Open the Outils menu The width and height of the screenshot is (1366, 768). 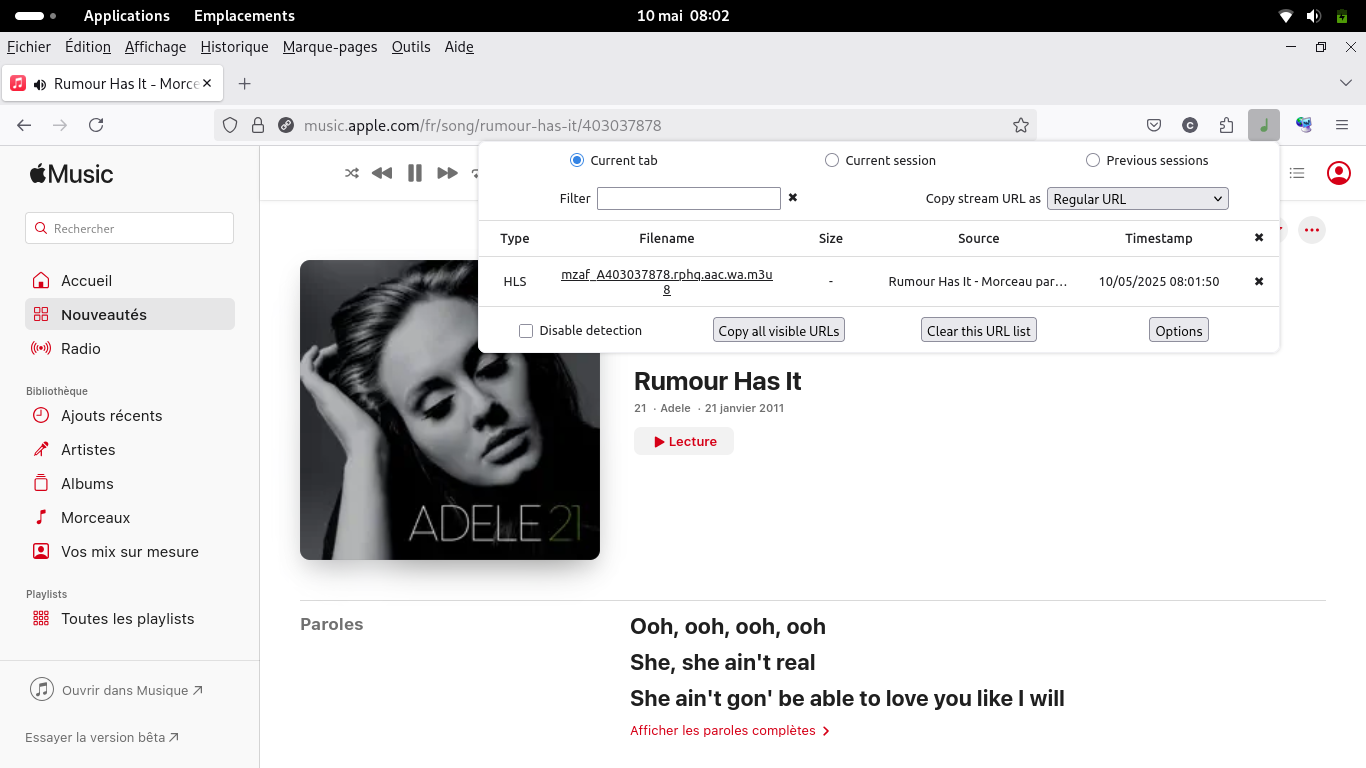tap(411, 47)
